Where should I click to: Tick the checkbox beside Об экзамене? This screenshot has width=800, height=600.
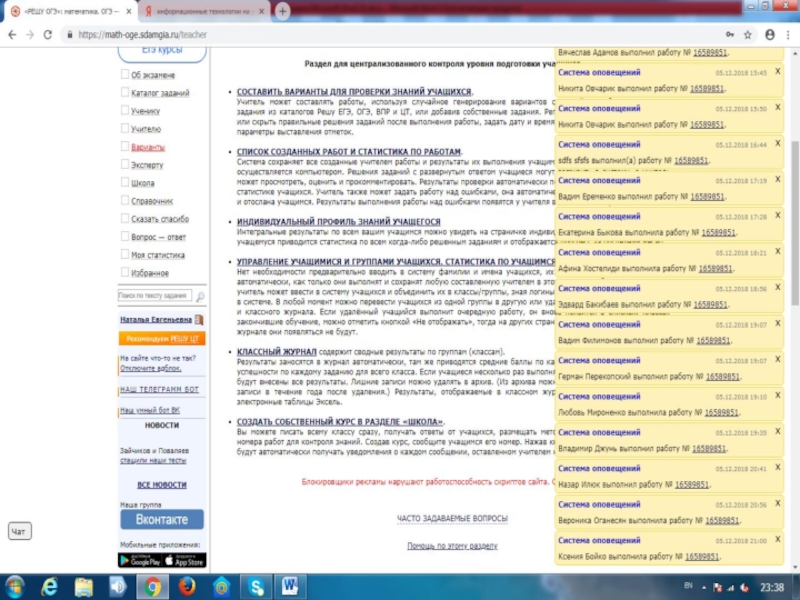pos(124,74)
